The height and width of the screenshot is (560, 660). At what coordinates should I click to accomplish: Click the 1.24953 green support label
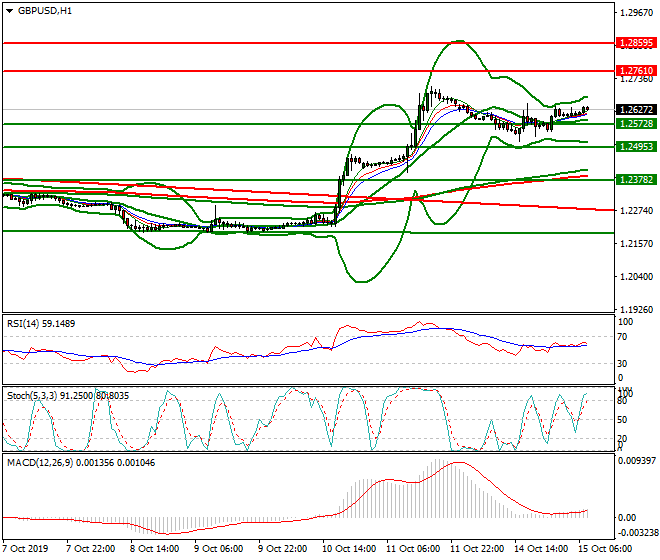pyautogui.click(x=636, y=147)
